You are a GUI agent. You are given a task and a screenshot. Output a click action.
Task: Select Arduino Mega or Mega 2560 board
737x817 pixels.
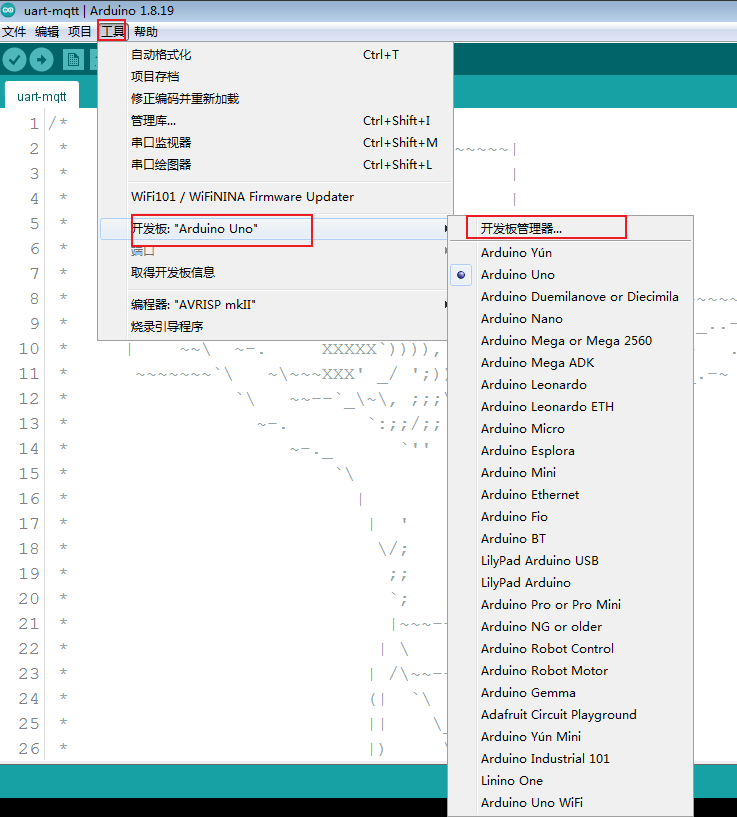coord(566,341)
